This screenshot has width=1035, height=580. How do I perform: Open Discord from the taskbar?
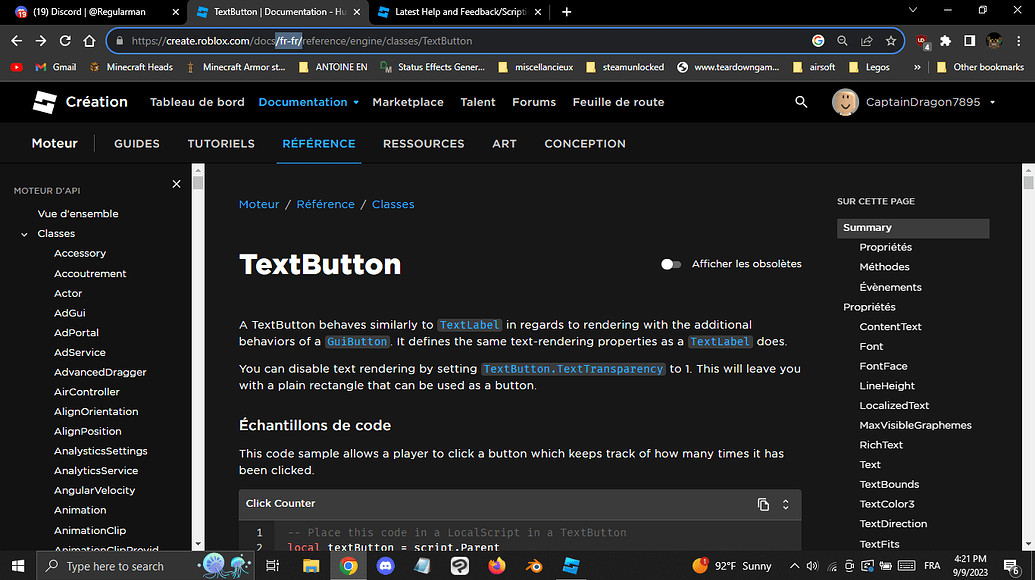coord(385,566)
